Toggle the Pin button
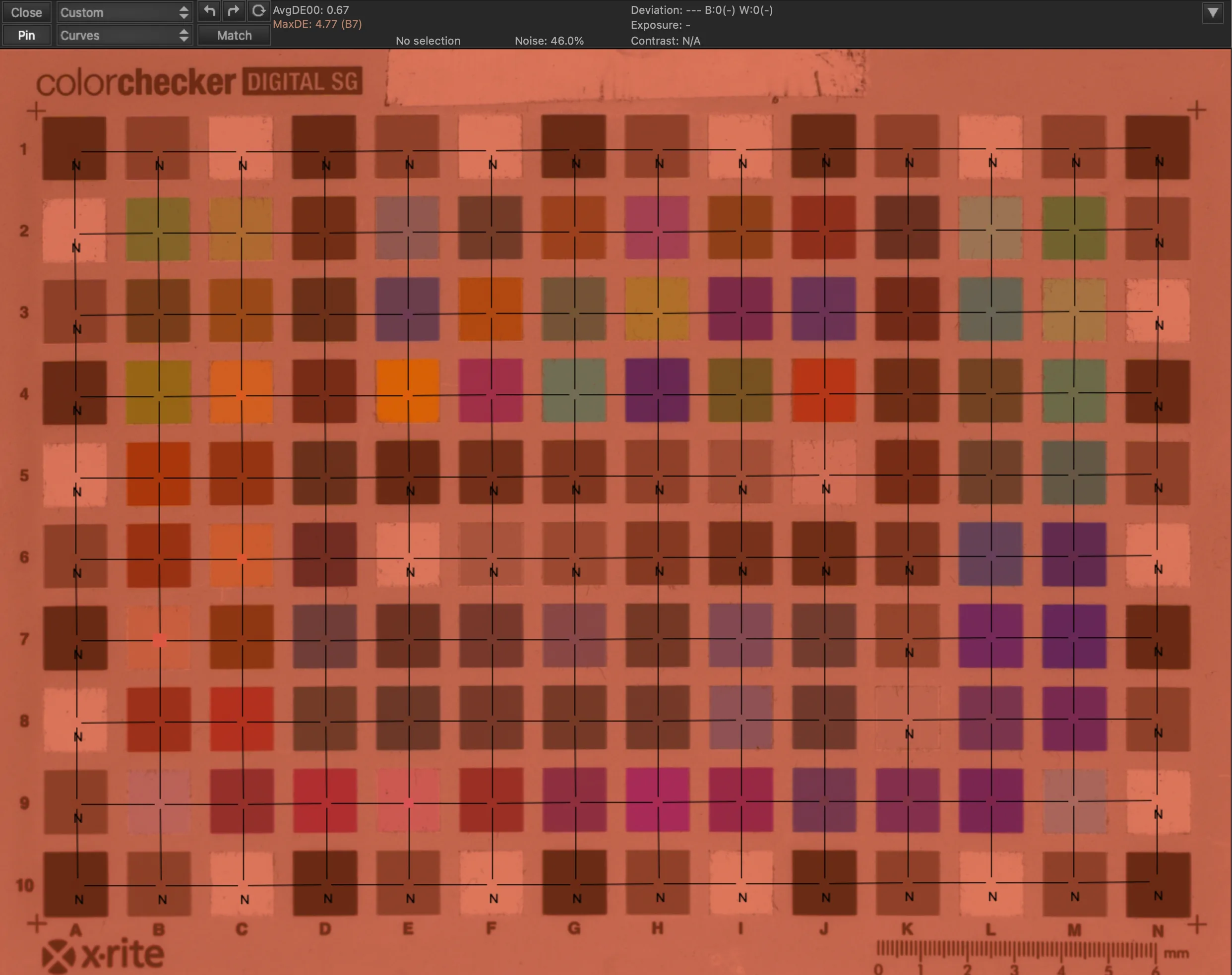The width and height of the screenshot is (1232, 975). pyautogui.click(x=26, y=35)
